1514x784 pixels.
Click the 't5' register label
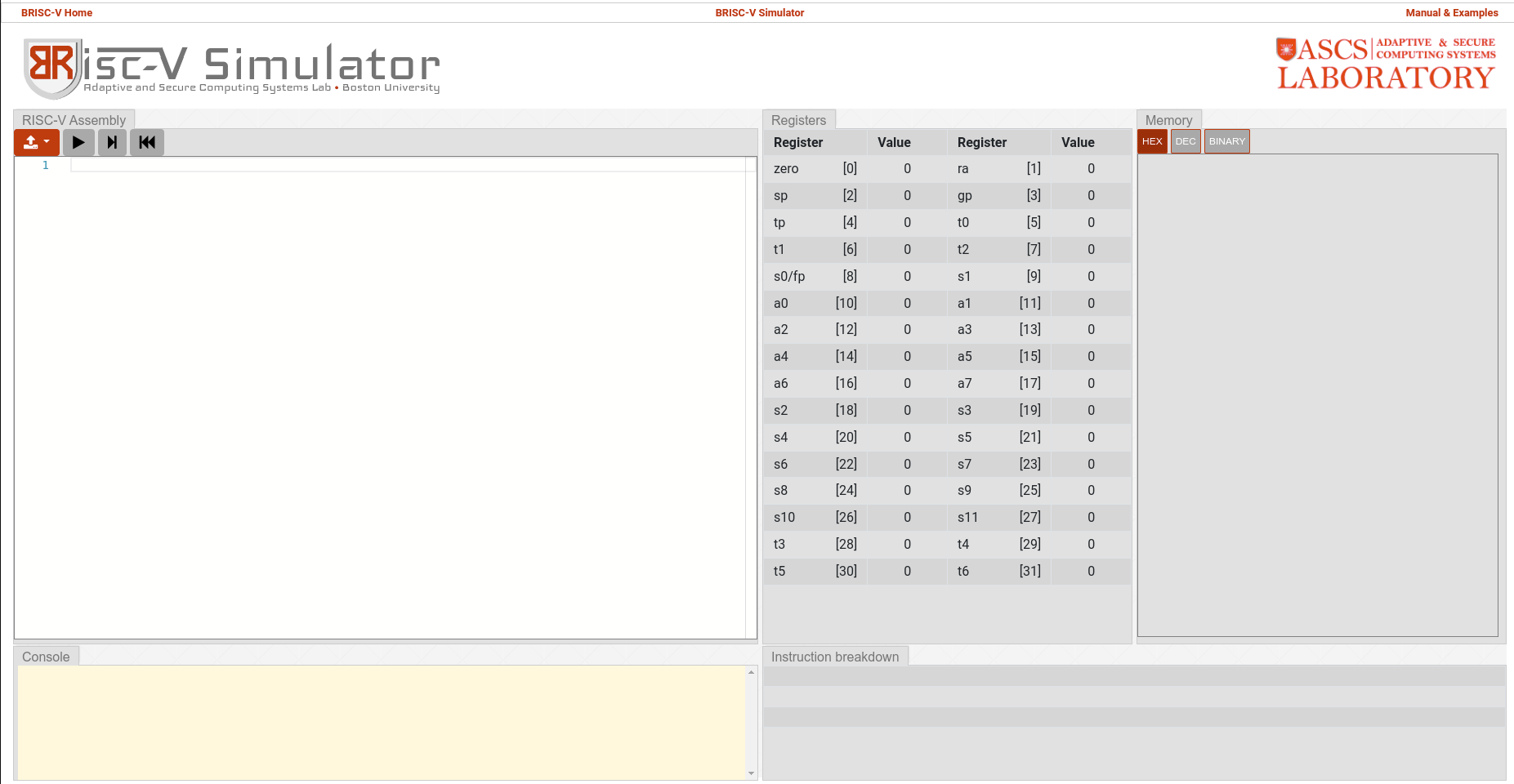coord(779,572)
